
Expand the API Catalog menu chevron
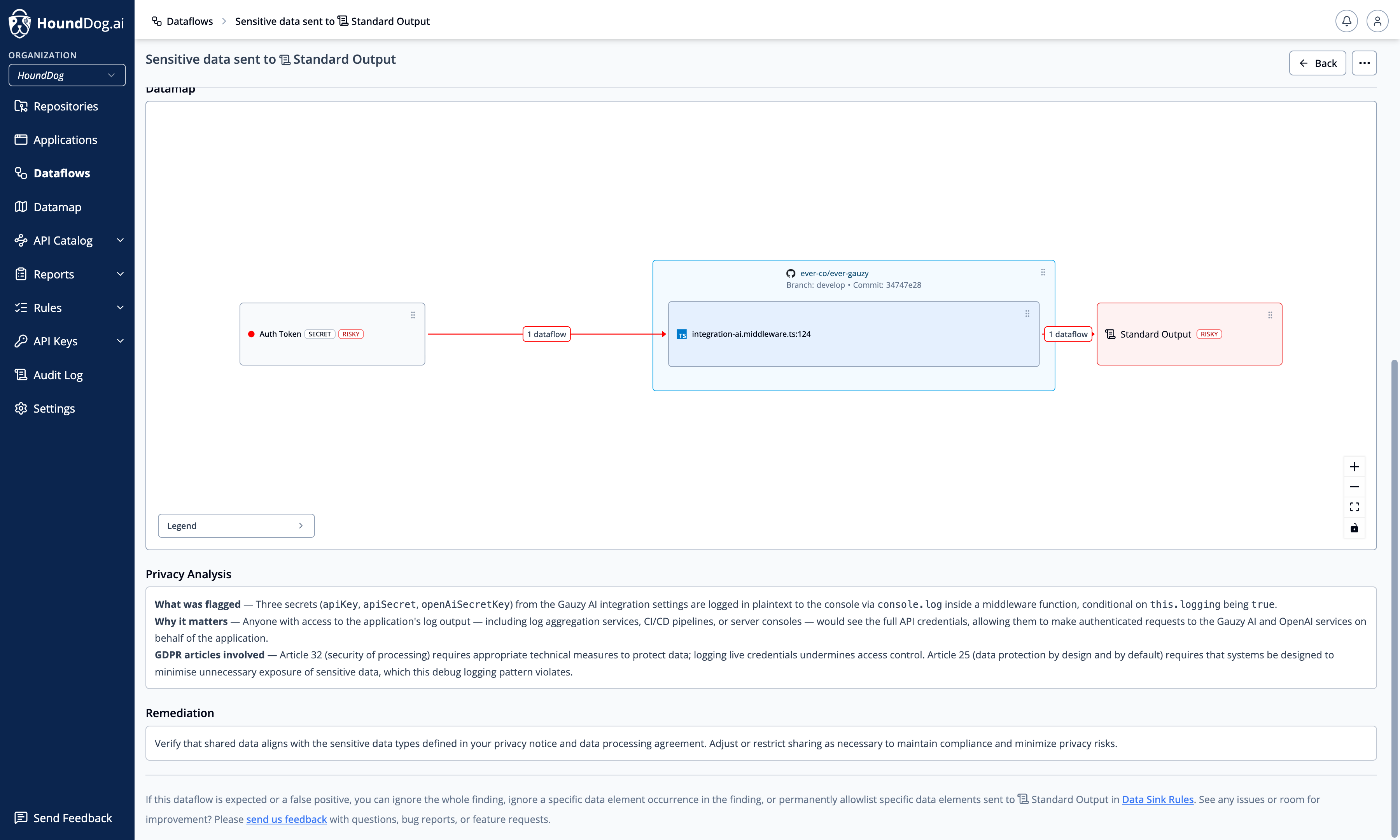120,240
